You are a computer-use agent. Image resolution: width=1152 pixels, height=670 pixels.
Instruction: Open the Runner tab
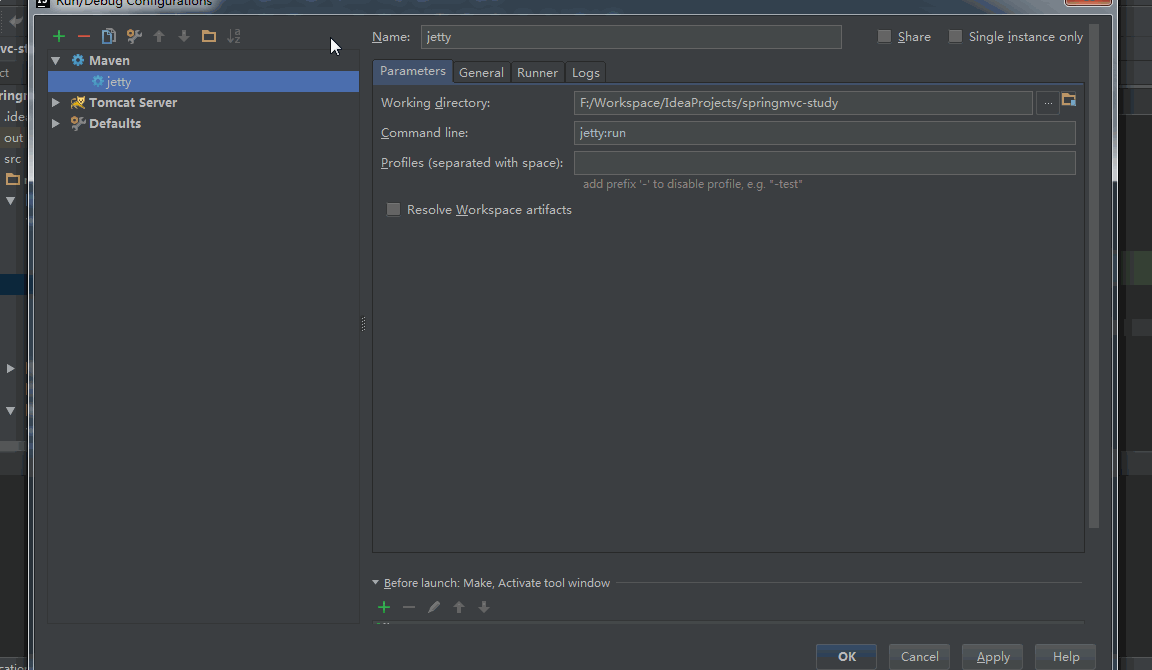[537, 73]
